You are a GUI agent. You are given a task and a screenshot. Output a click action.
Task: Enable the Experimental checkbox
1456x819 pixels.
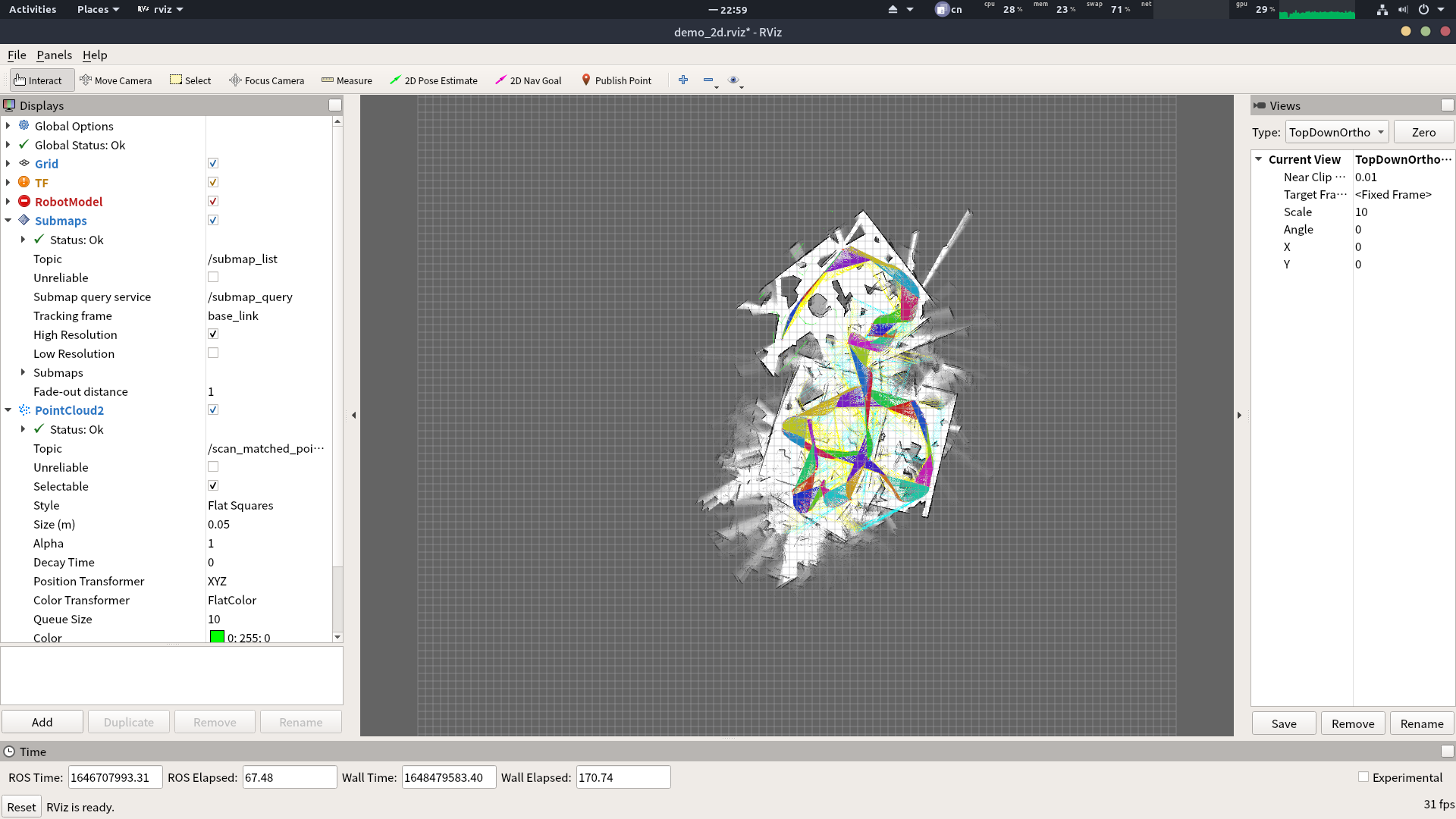point(1363,777)
